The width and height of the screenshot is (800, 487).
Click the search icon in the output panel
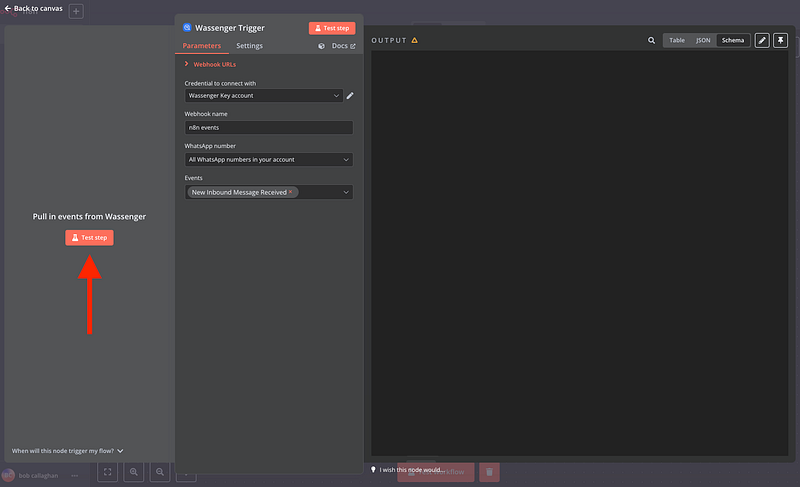click(x=652, y=41)
